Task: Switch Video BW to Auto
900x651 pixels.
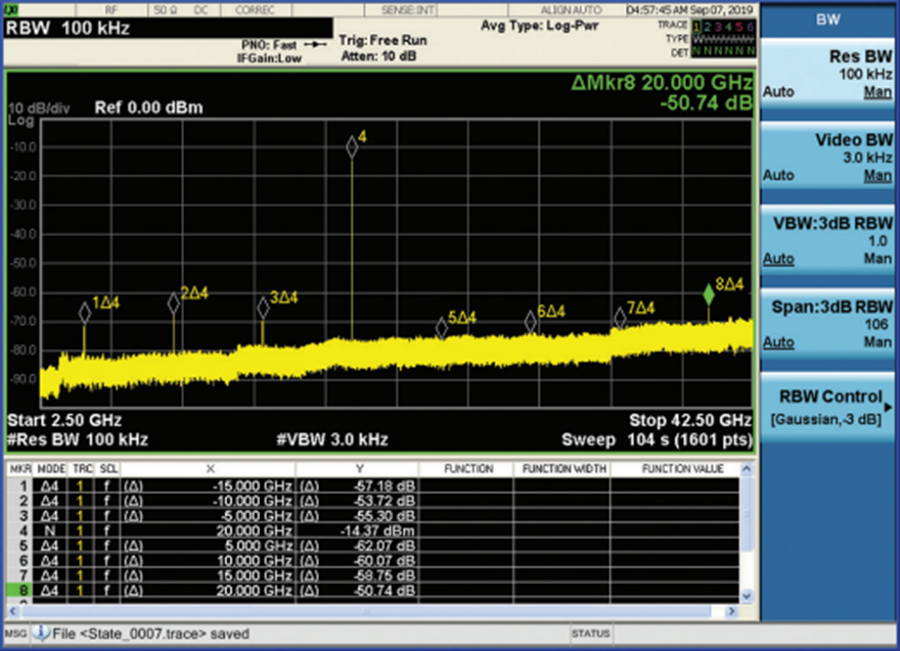Action: (x=779, y=175)
